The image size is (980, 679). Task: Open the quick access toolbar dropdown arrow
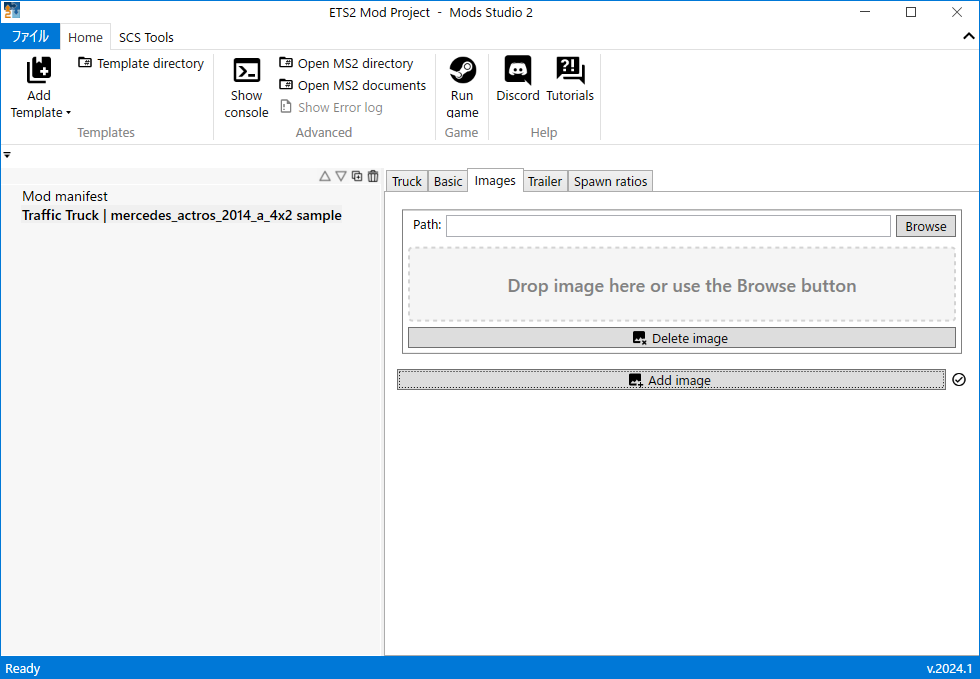tap(7, 155)
